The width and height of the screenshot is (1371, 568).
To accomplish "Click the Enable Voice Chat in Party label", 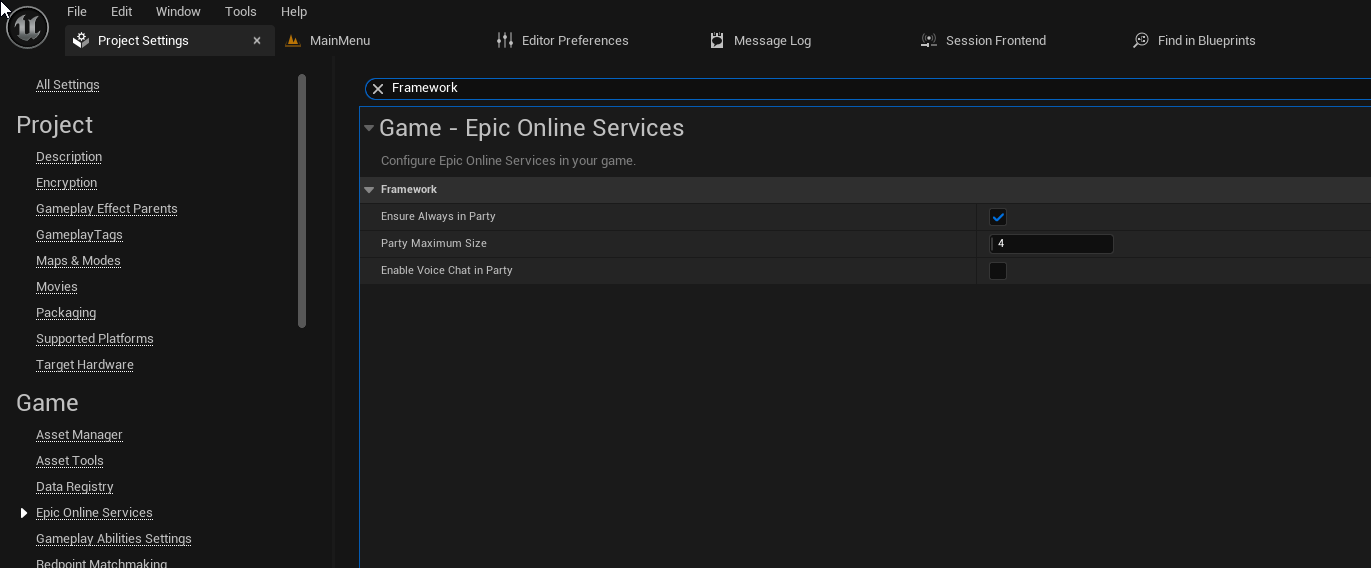I will tap(447, 271).
